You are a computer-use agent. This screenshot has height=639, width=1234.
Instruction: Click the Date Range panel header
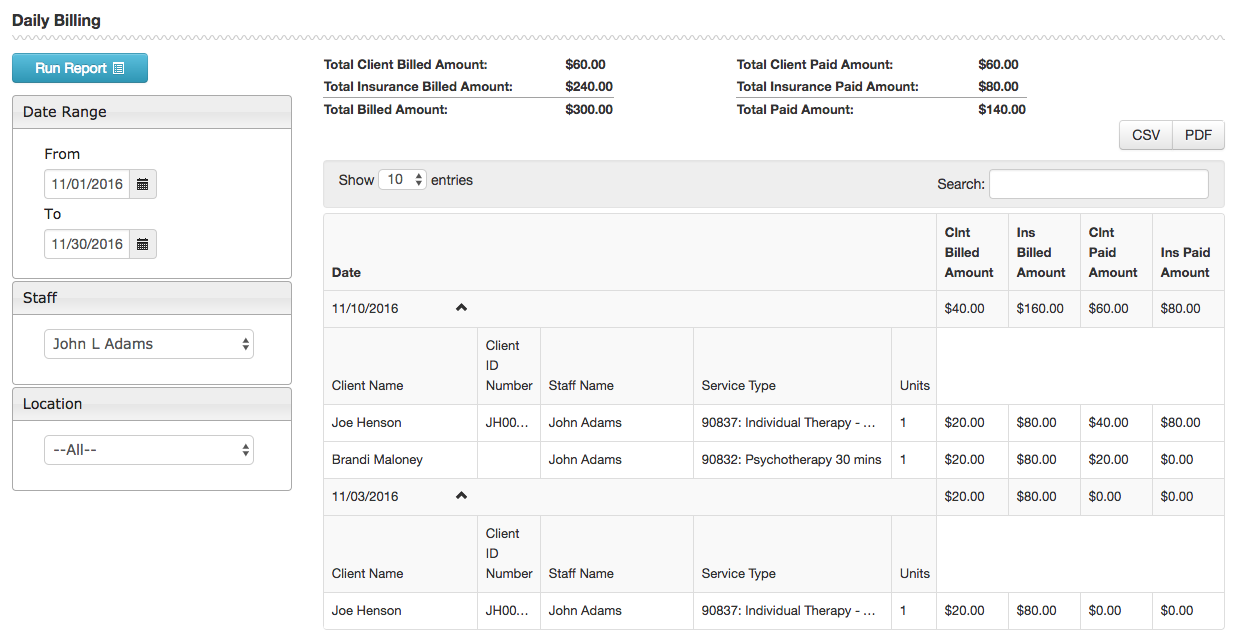click(x=152, y=112)
